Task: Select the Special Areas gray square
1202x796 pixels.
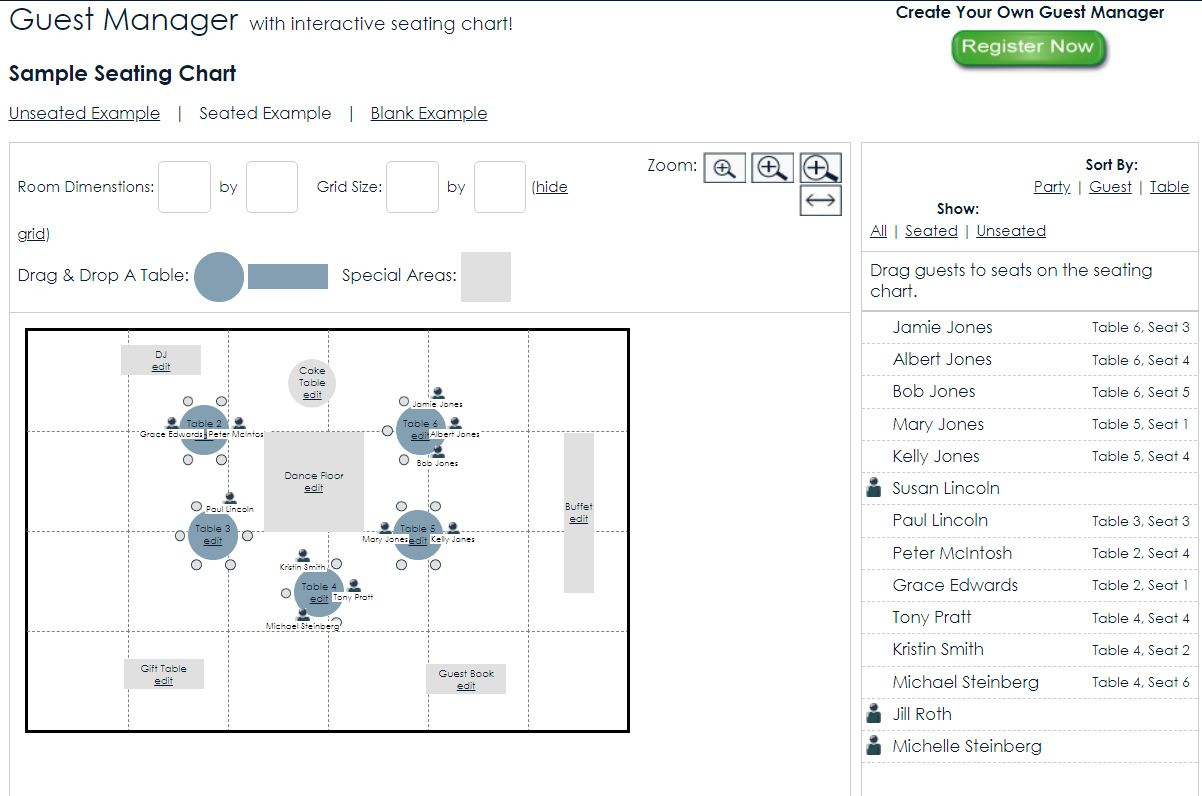Action: coord(486,277)
